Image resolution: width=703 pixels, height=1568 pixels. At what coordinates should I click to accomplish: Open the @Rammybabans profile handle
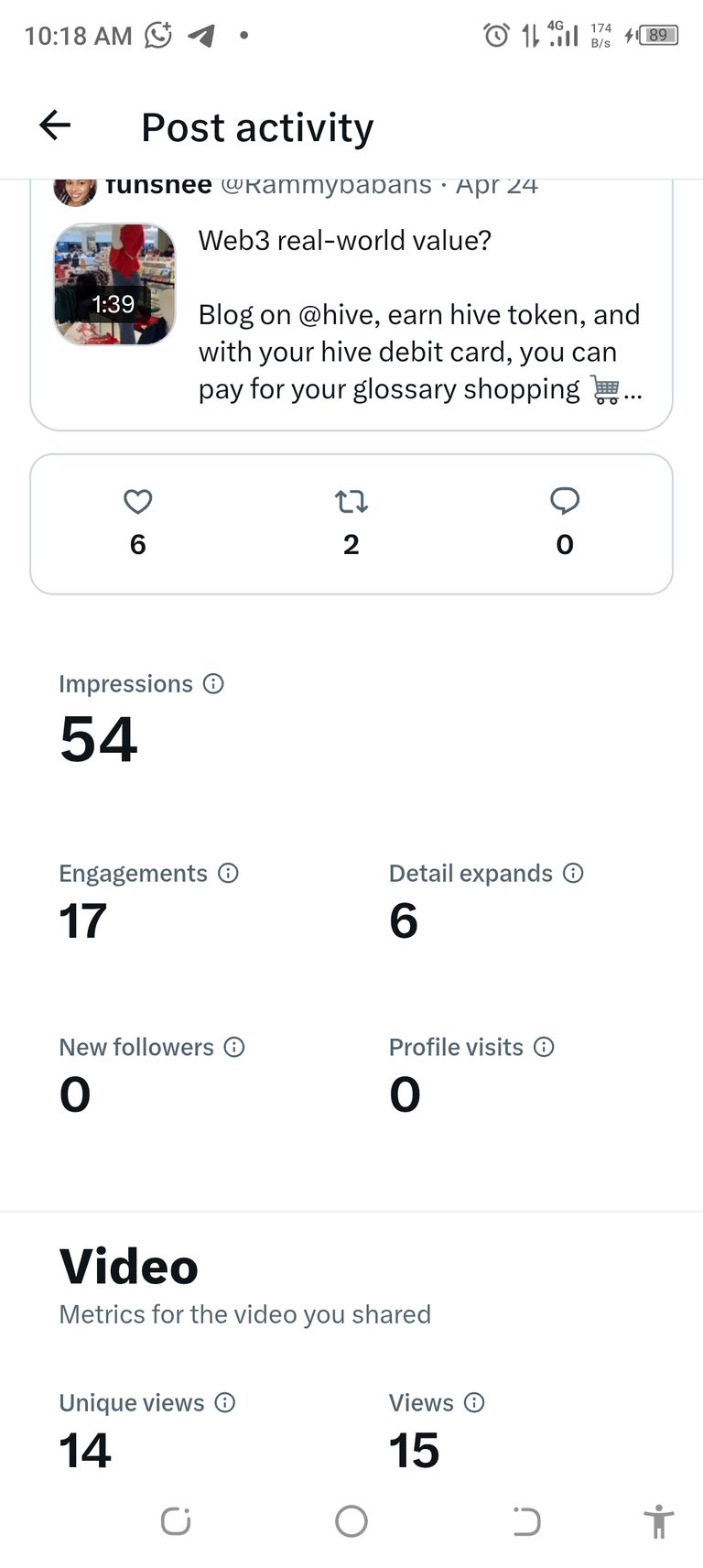tap(326, 186)
